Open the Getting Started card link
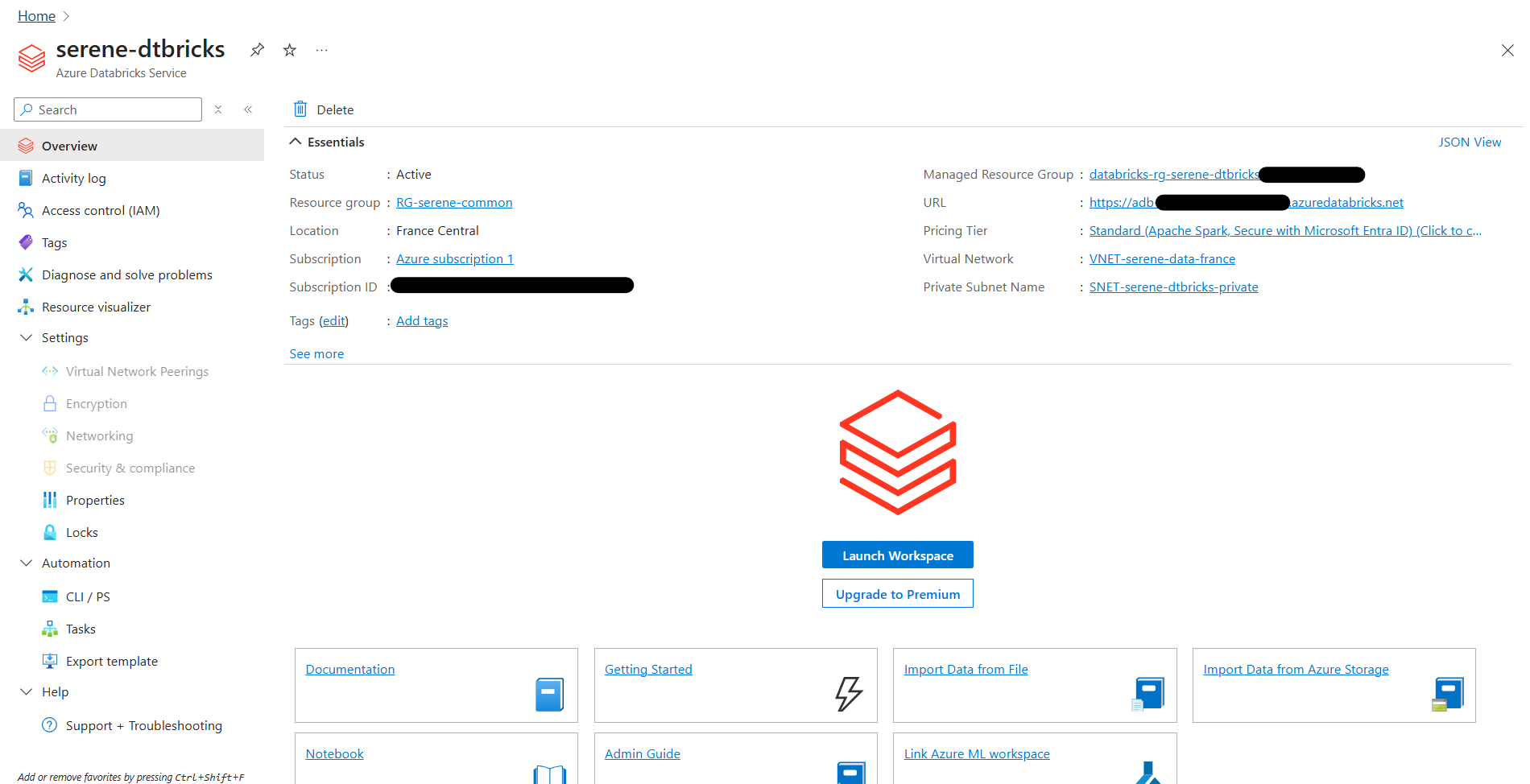The image size is (1530, 784). tap(648, 669)
